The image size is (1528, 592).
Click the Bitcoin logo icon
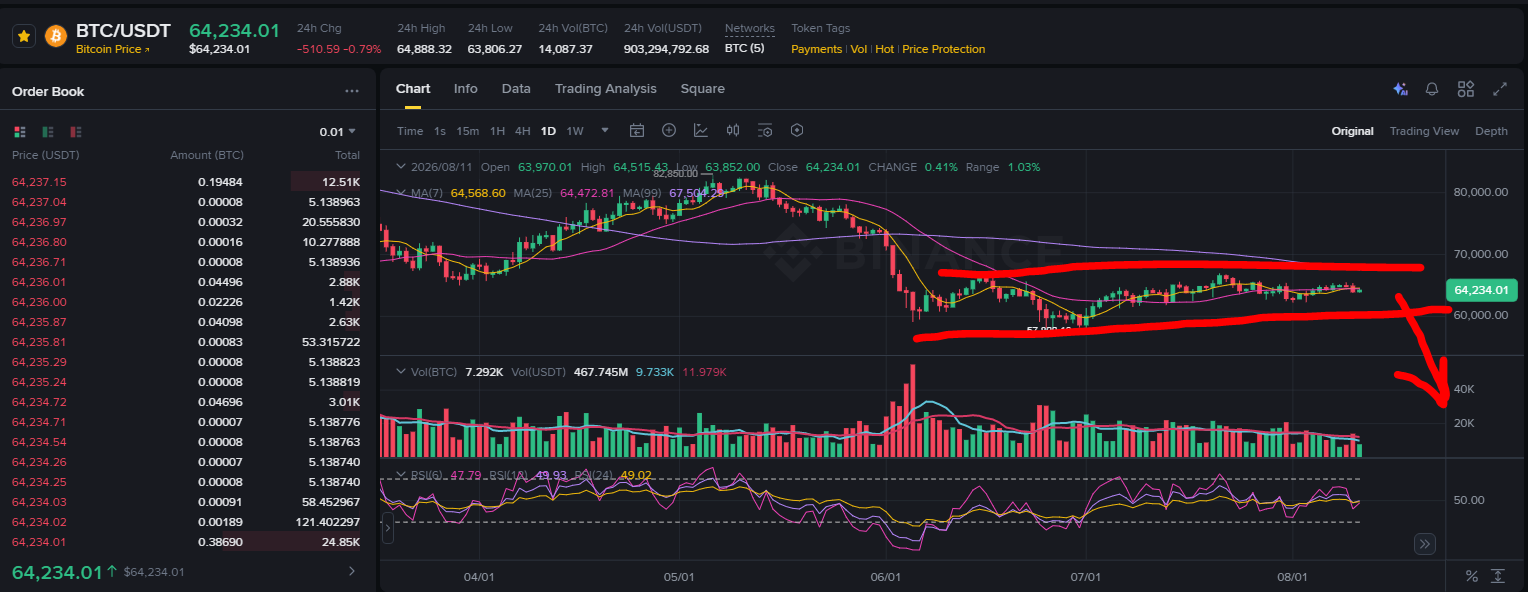pyautogui.click(x=56, y=36)
